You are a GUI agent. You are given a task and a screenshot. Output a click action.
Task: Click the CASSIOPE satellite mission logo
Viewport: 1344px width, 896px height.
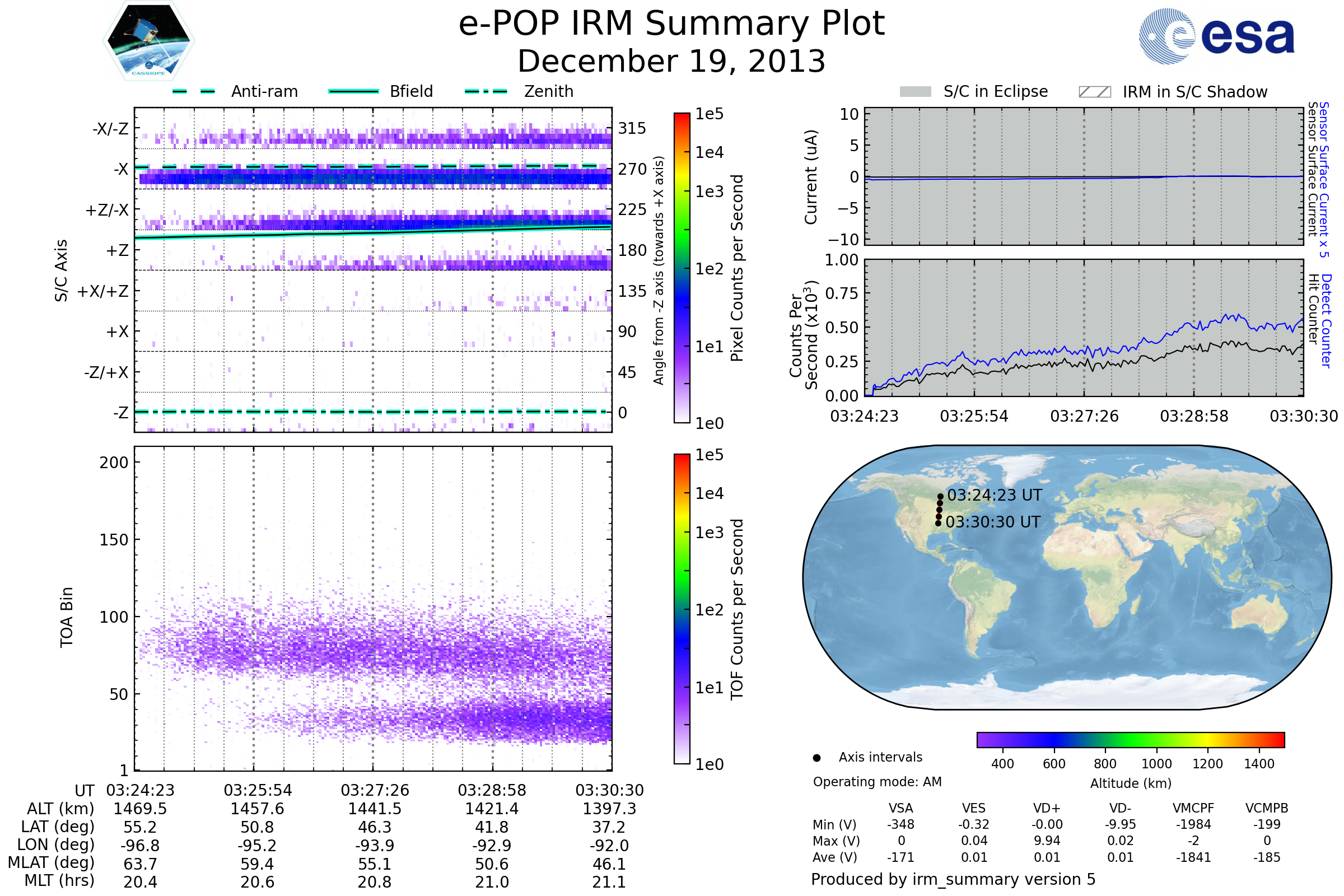click(148, 41)
